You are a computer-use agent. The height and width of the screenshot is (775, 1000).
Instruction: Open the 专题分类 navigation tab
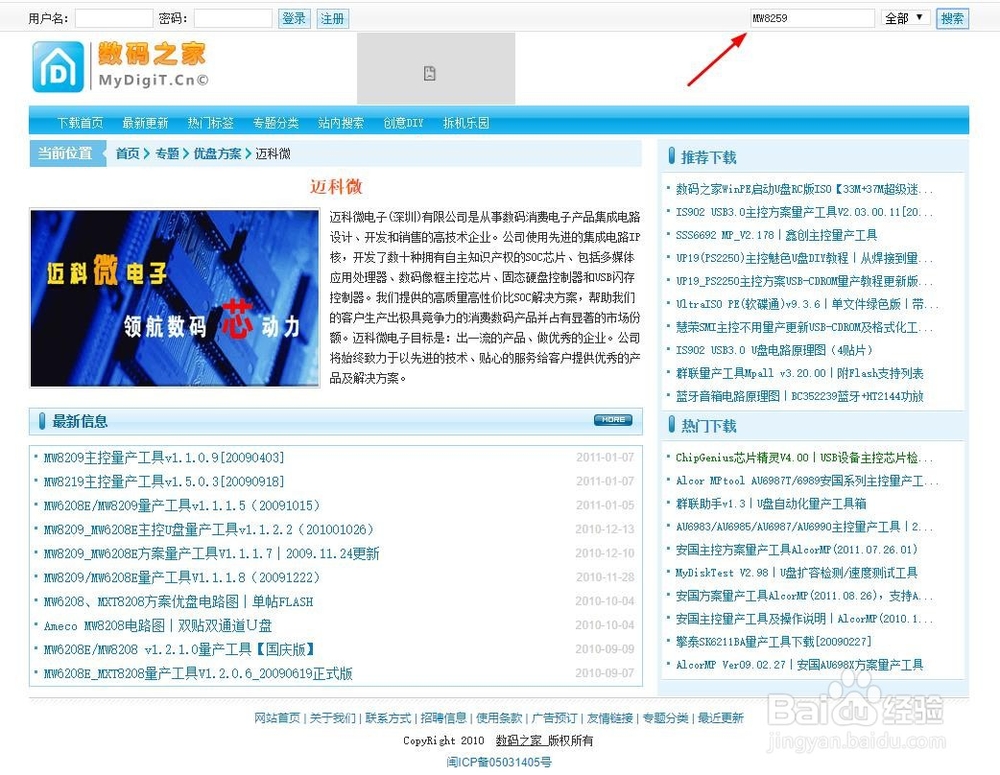(x=276, y=122)
